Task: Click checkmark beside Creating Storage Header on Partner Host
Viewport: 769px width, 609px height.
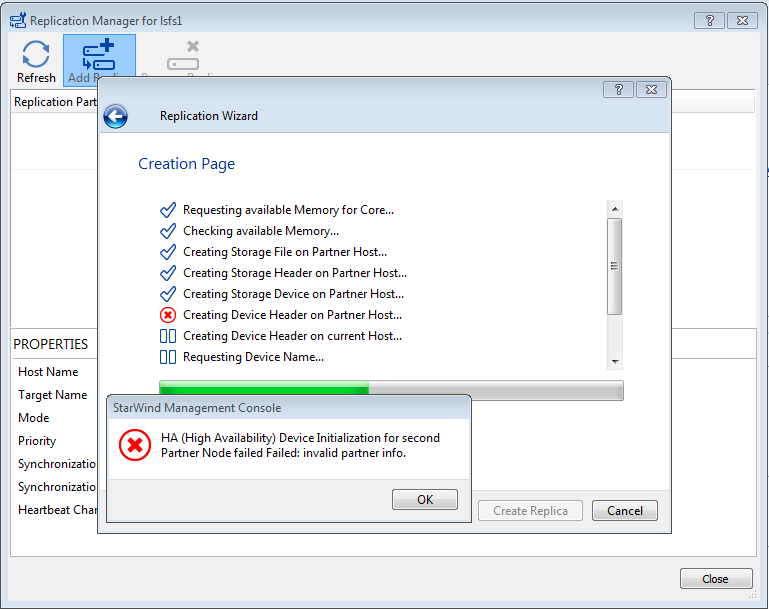Action: pos(168,273)
